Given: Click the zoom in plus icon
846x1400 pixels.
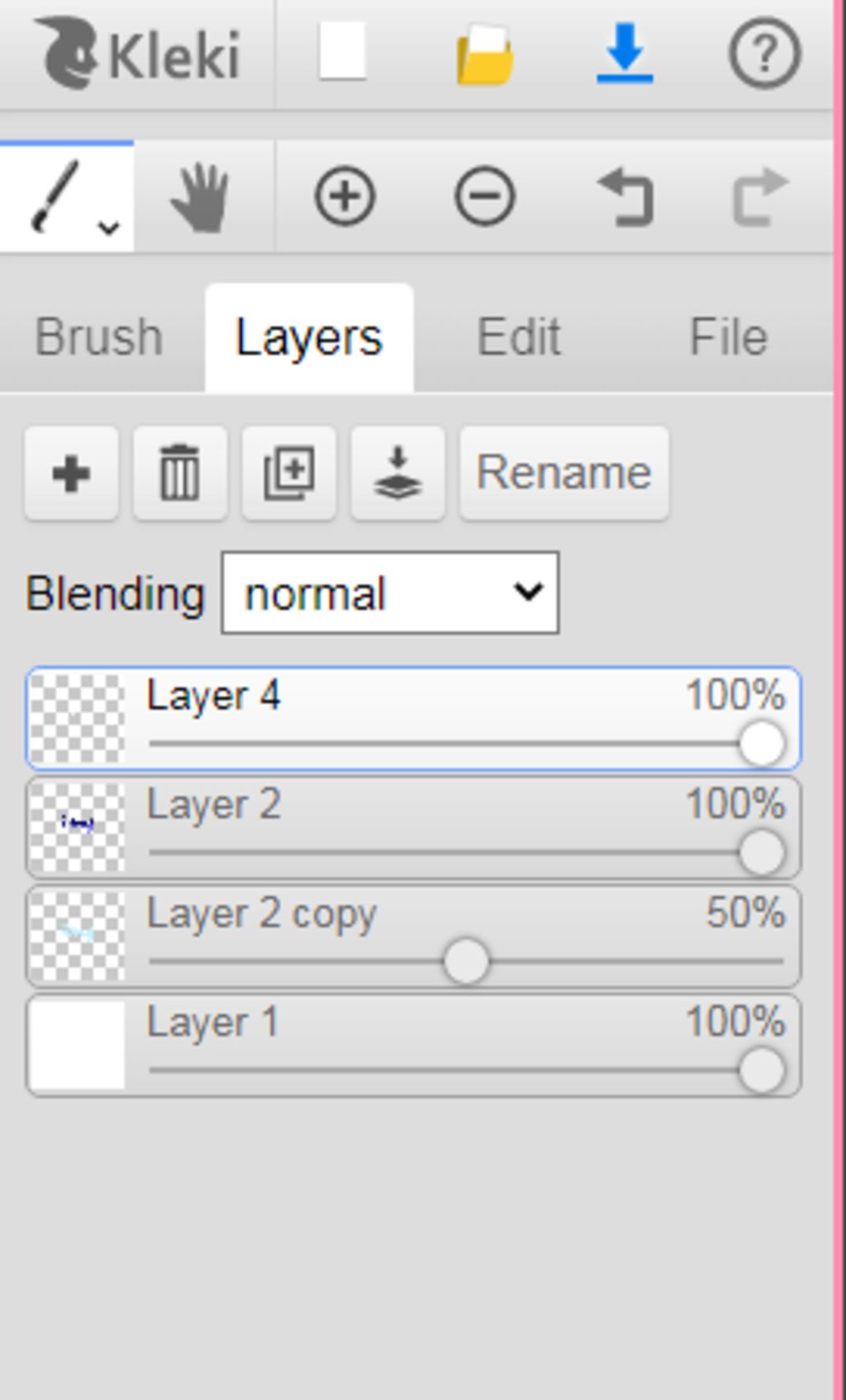Looking at the screenshot, I should coord(345,197).
